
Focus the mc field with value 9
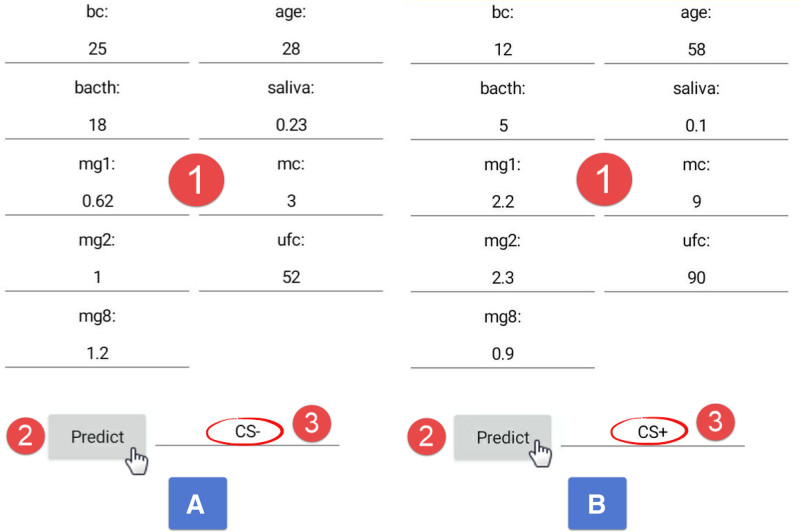tap(696, 201)
